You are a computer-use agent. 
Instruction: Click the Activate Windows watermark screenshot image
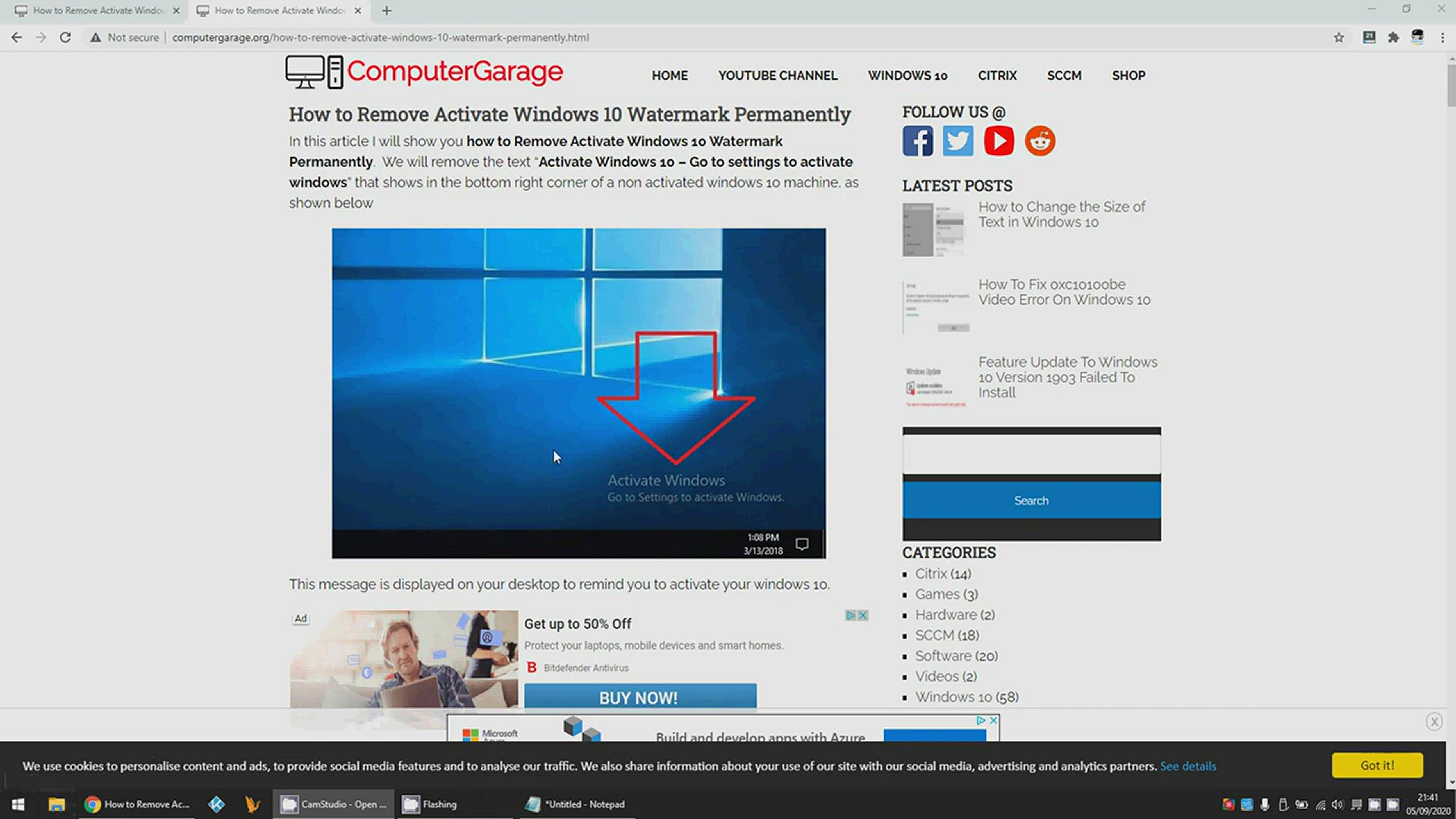point(579,394)
